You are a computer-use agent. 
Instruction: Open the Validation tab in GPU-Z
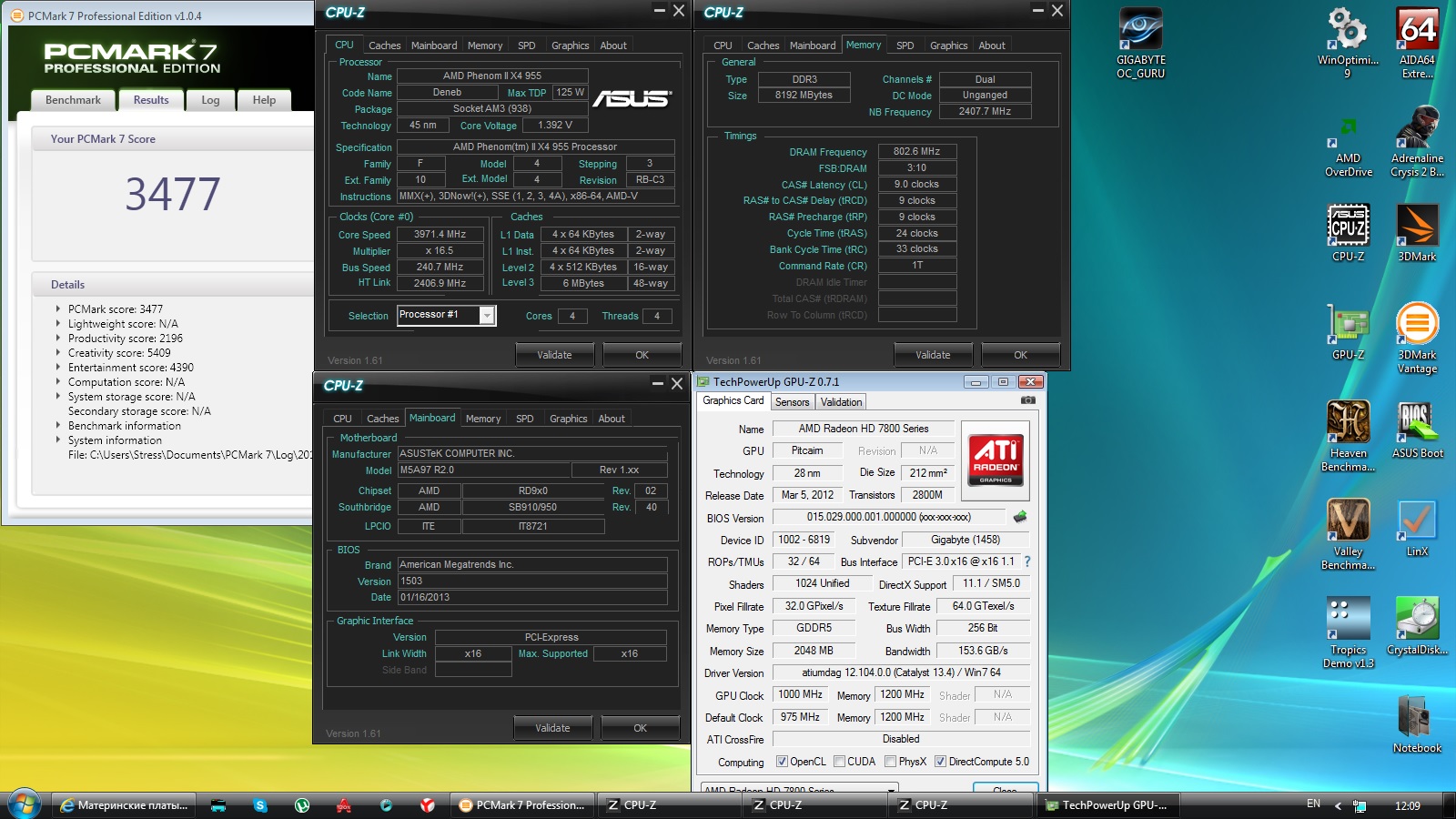click(841, 402)
